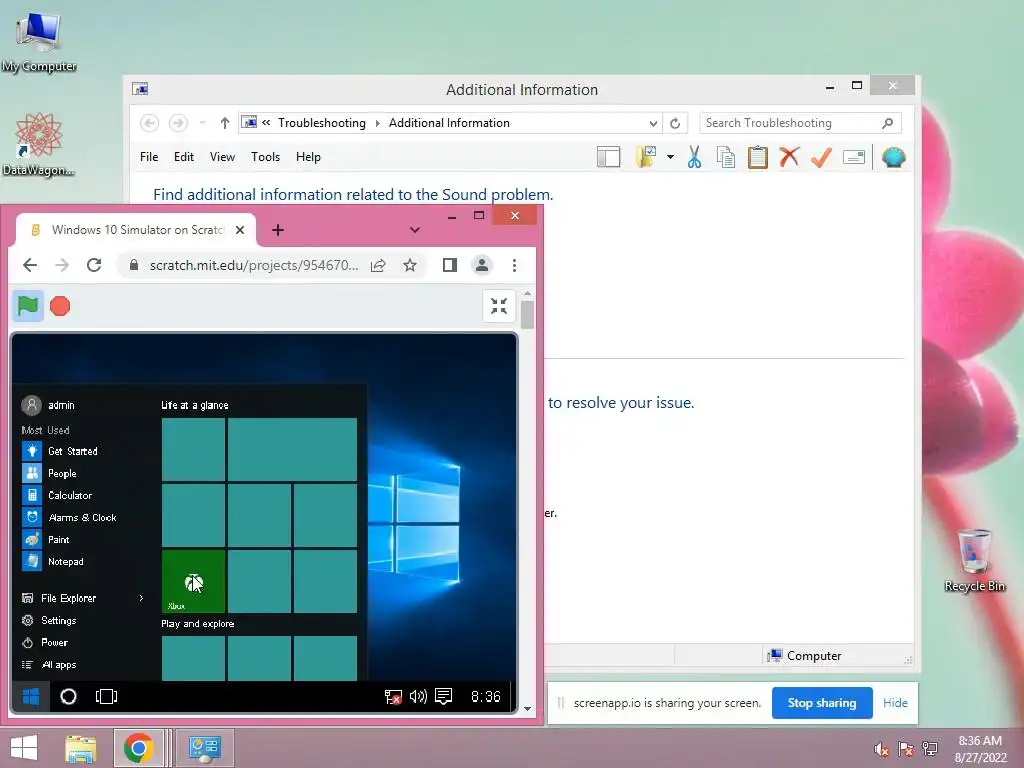Click the Chrome page vertical scrollbar thumb
The height and width of the screenshot is (768, 1024).
(528, 315)
